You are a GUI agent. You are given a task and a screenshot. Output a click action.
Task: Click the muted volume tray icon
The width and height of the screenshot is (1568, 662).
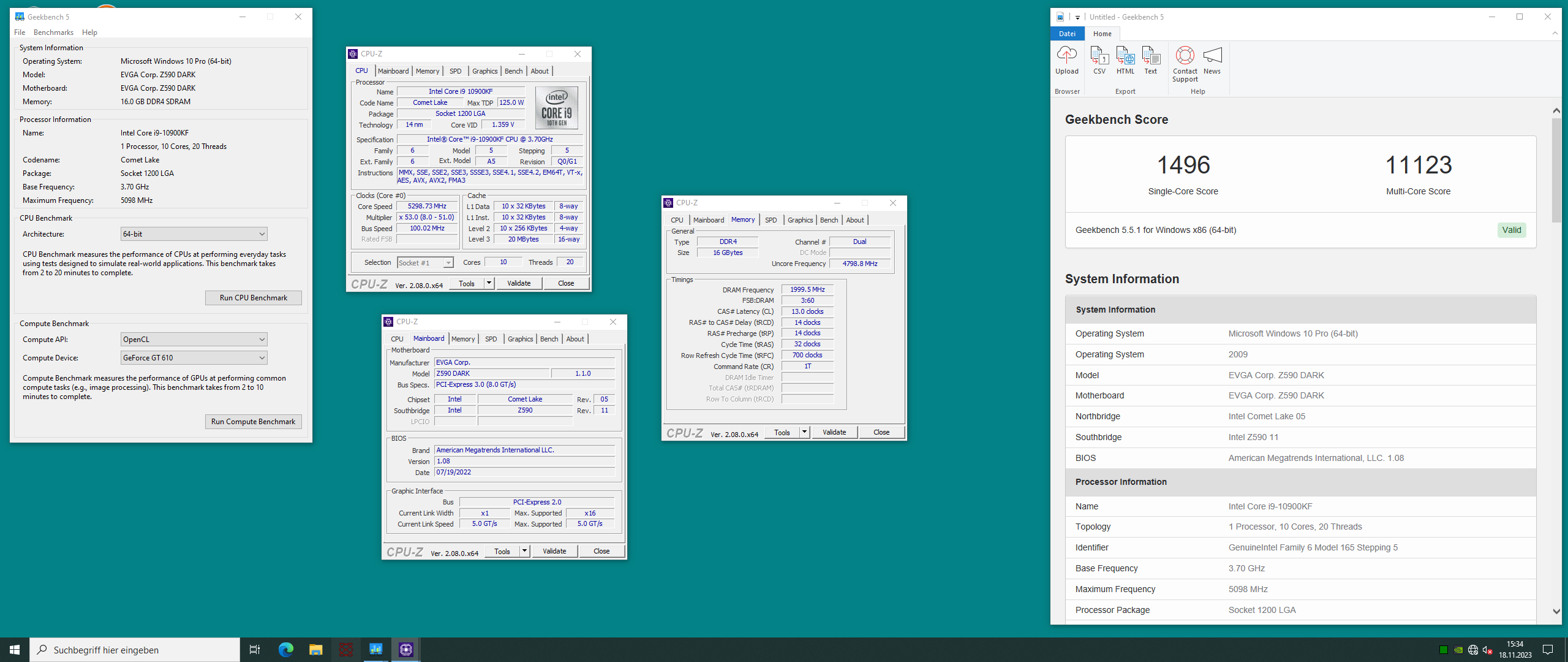pyautogui.click(x=1487, y=650)
